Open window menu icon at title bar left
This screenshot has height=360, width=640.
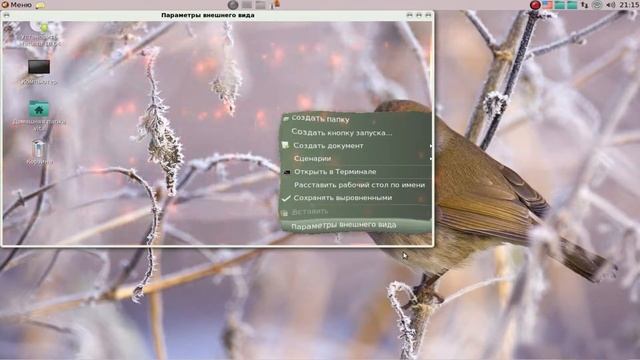click(x=6, y=15)
